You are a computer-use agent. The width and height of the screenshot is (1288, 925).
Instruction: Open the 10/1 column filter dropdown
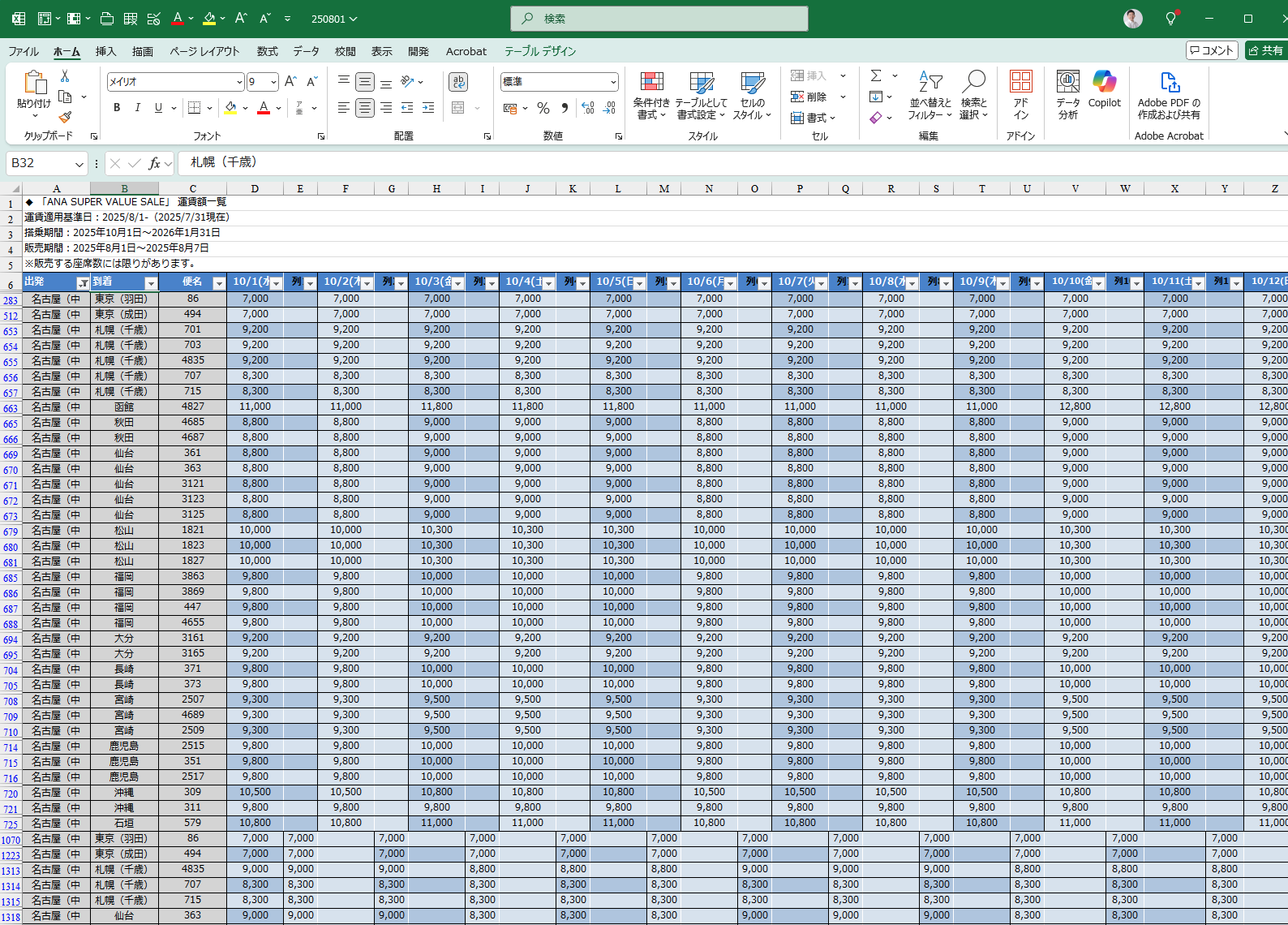pyautogui.click(x=277, y=283)
